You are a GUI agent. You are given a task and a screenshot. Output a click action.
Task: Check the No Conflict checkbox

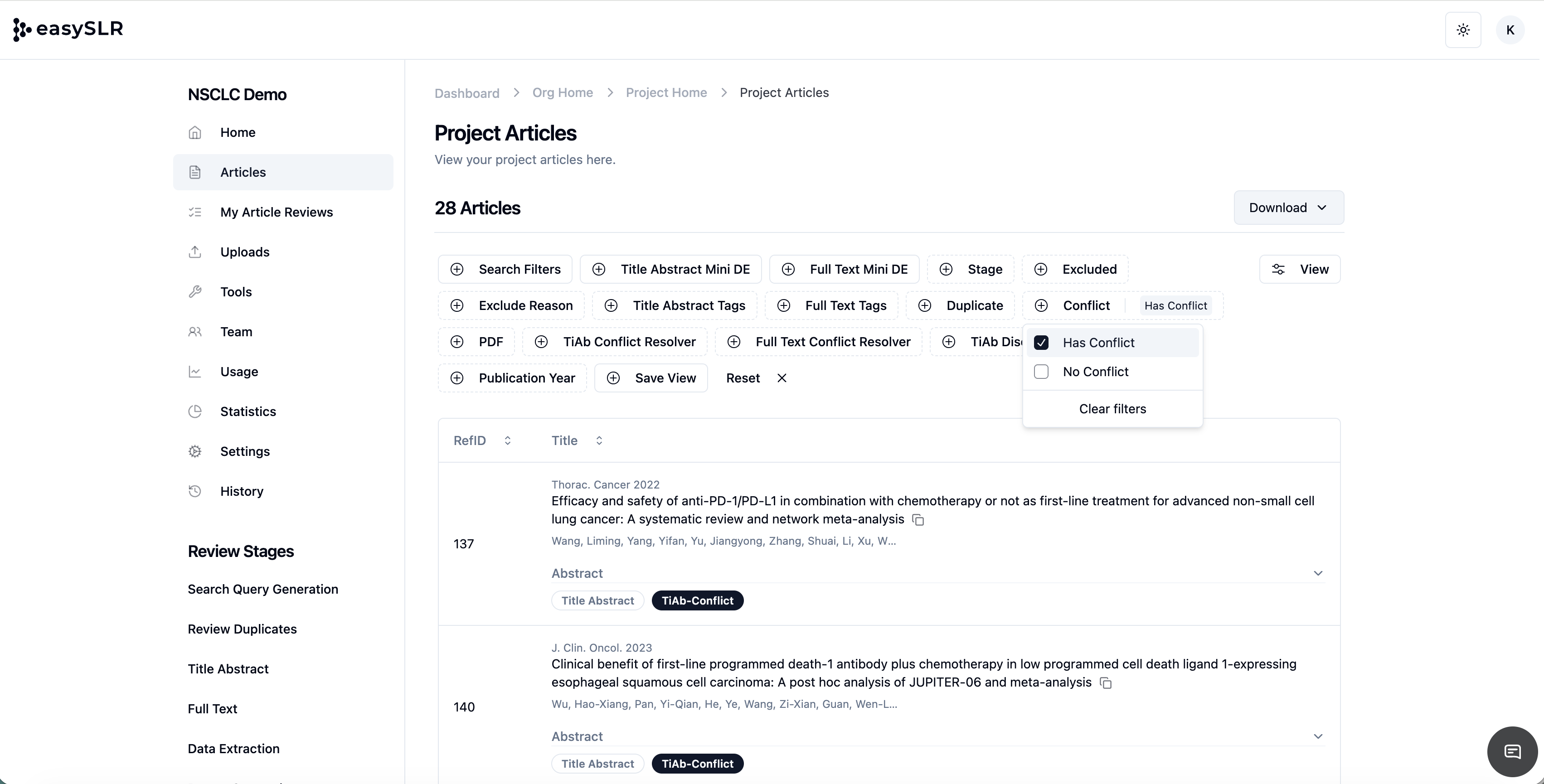(x=1041, y=372)
